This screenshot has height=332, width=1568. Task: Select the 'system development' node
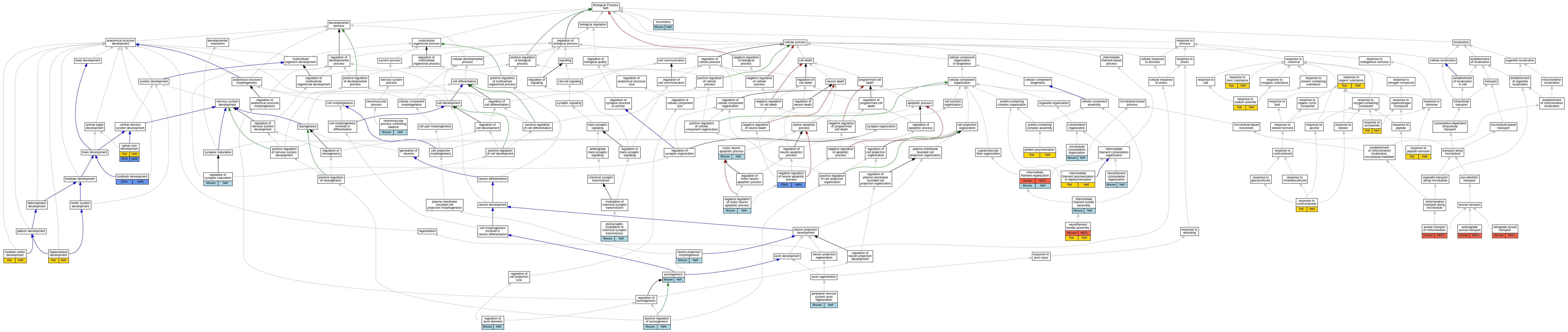[153, 82]
